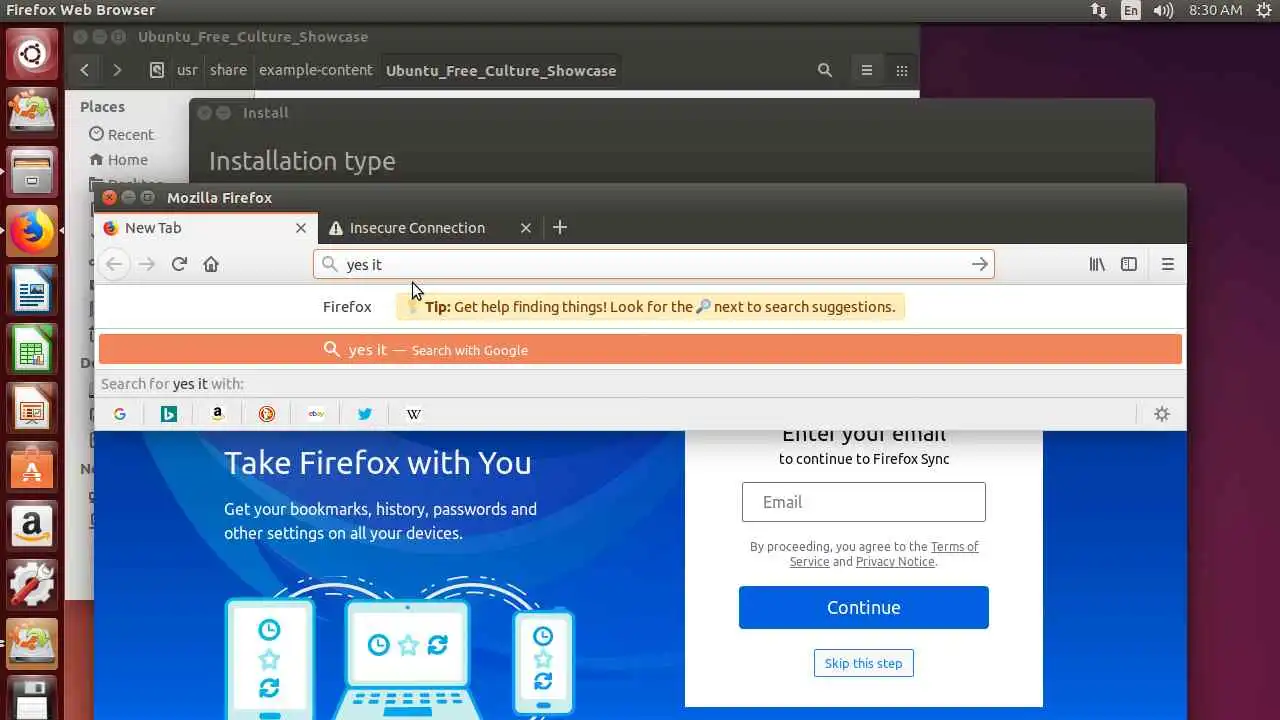
Task: Search with the Twitter one-off icon
Action: 365,414
